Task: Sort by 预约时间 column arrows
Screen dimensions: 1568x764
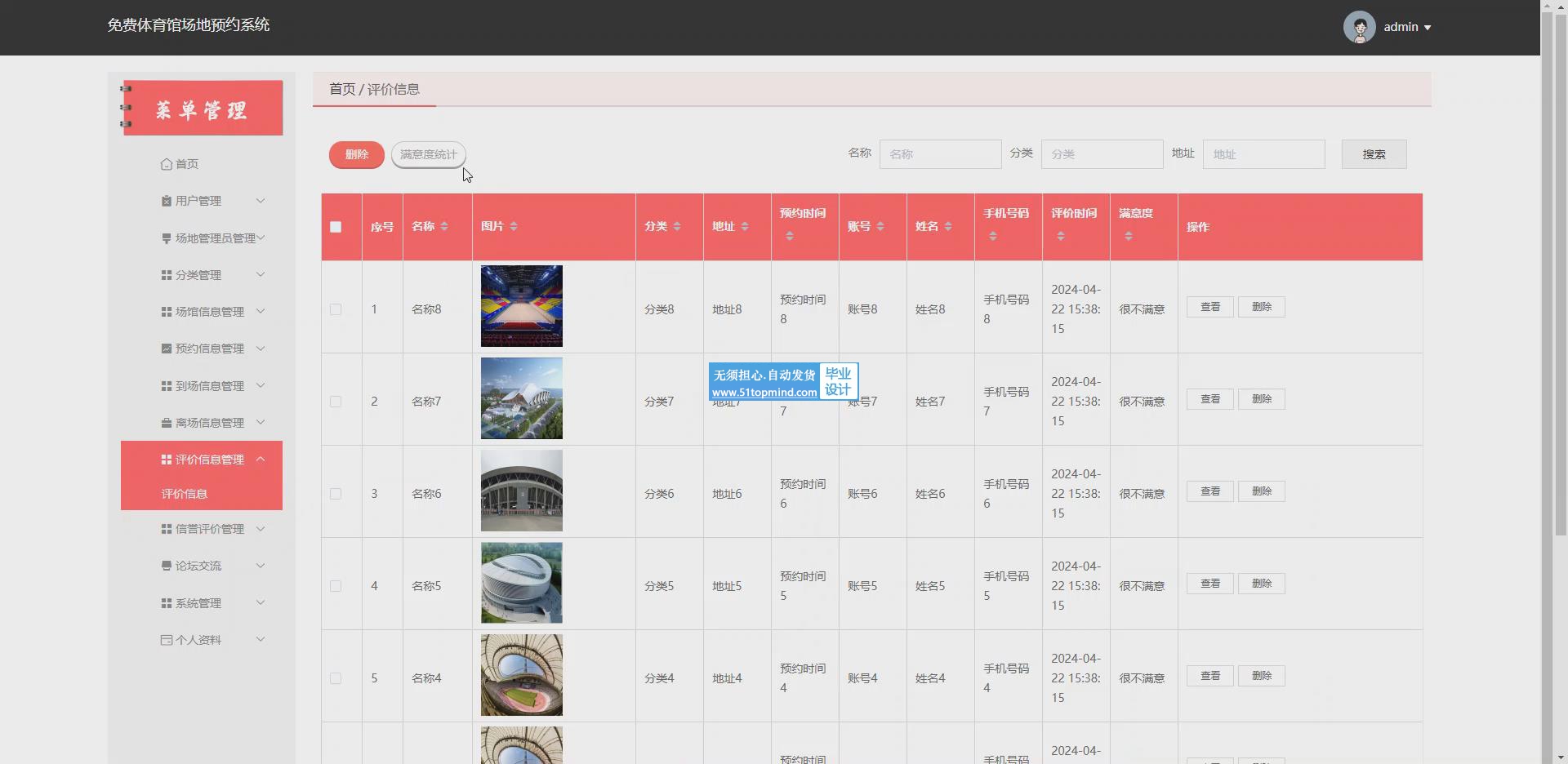Action: (790, 236)
